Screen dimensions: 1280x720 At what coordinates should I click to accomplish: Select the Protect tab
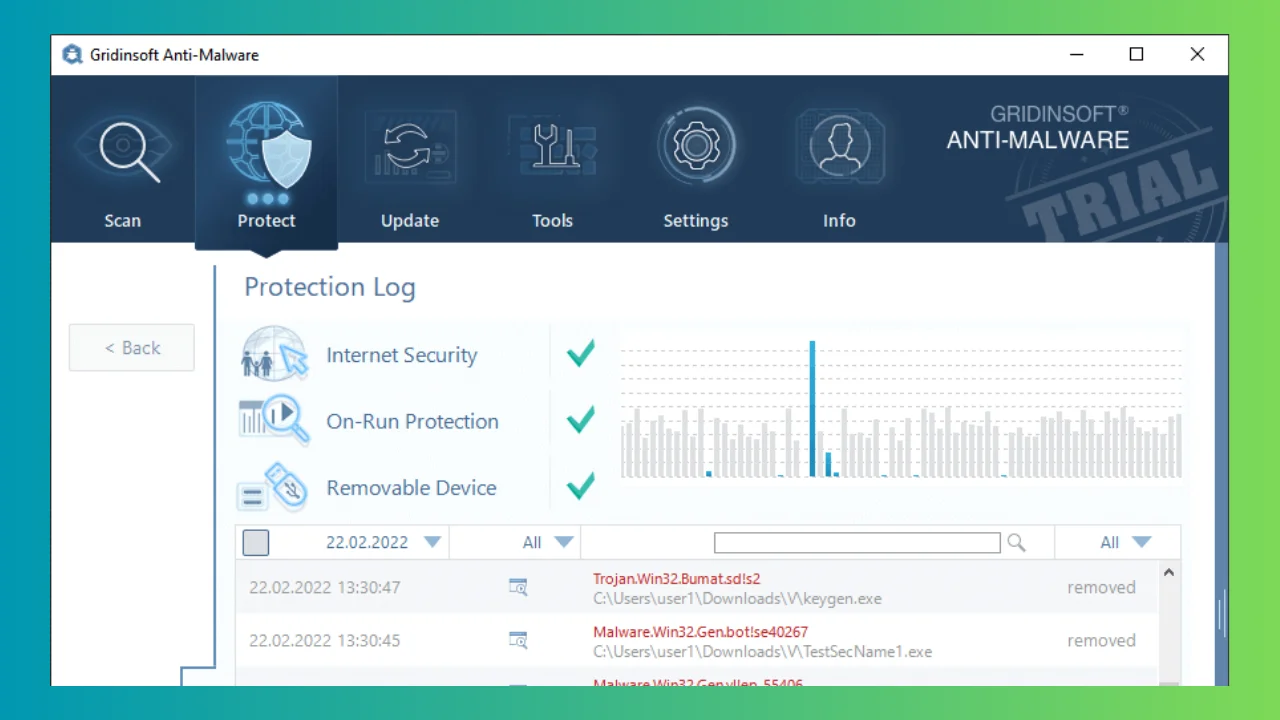(266, 165)
